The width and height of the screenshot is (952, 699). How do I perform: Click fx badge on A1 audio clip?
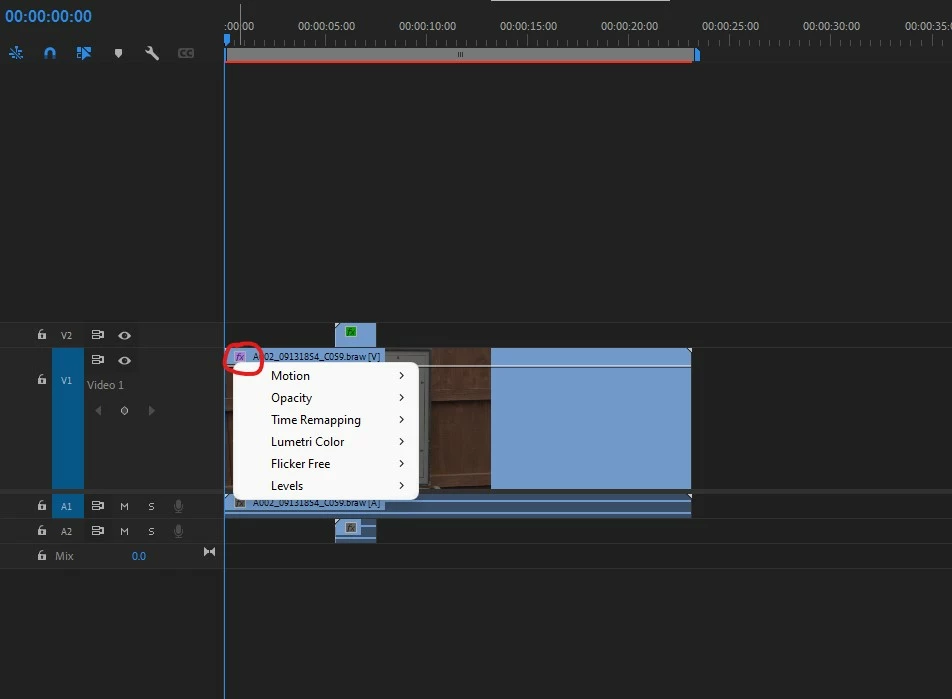tap(240, 503)
